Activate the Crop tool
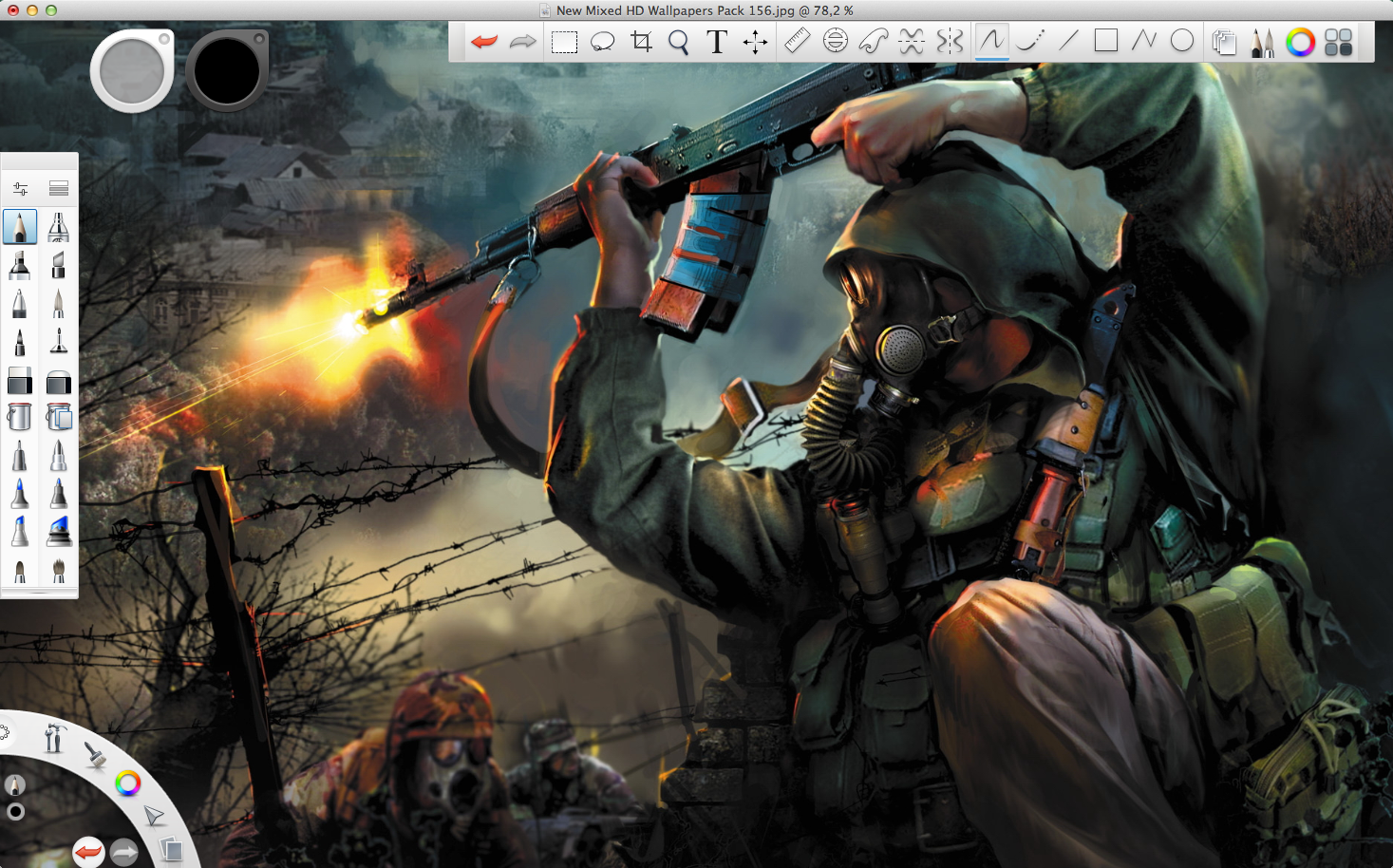Viewport: 1393px width, 868px height. pos(642,42)
